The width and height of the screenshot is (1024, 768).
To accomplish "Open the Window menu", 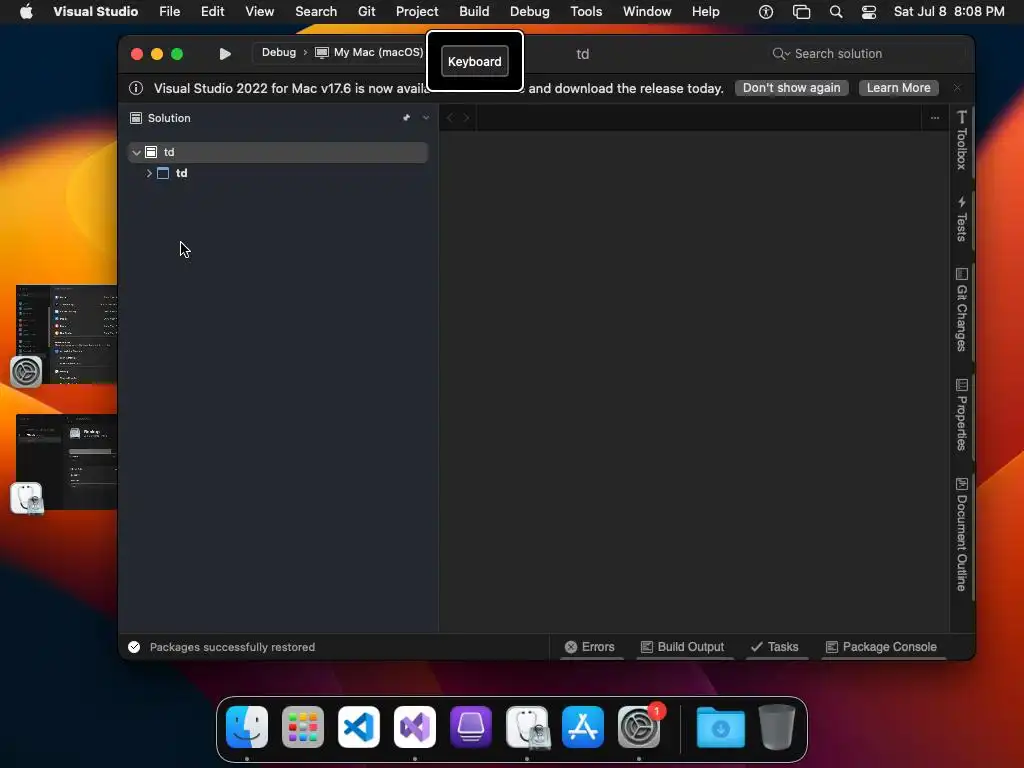I will tap(647, 12).
